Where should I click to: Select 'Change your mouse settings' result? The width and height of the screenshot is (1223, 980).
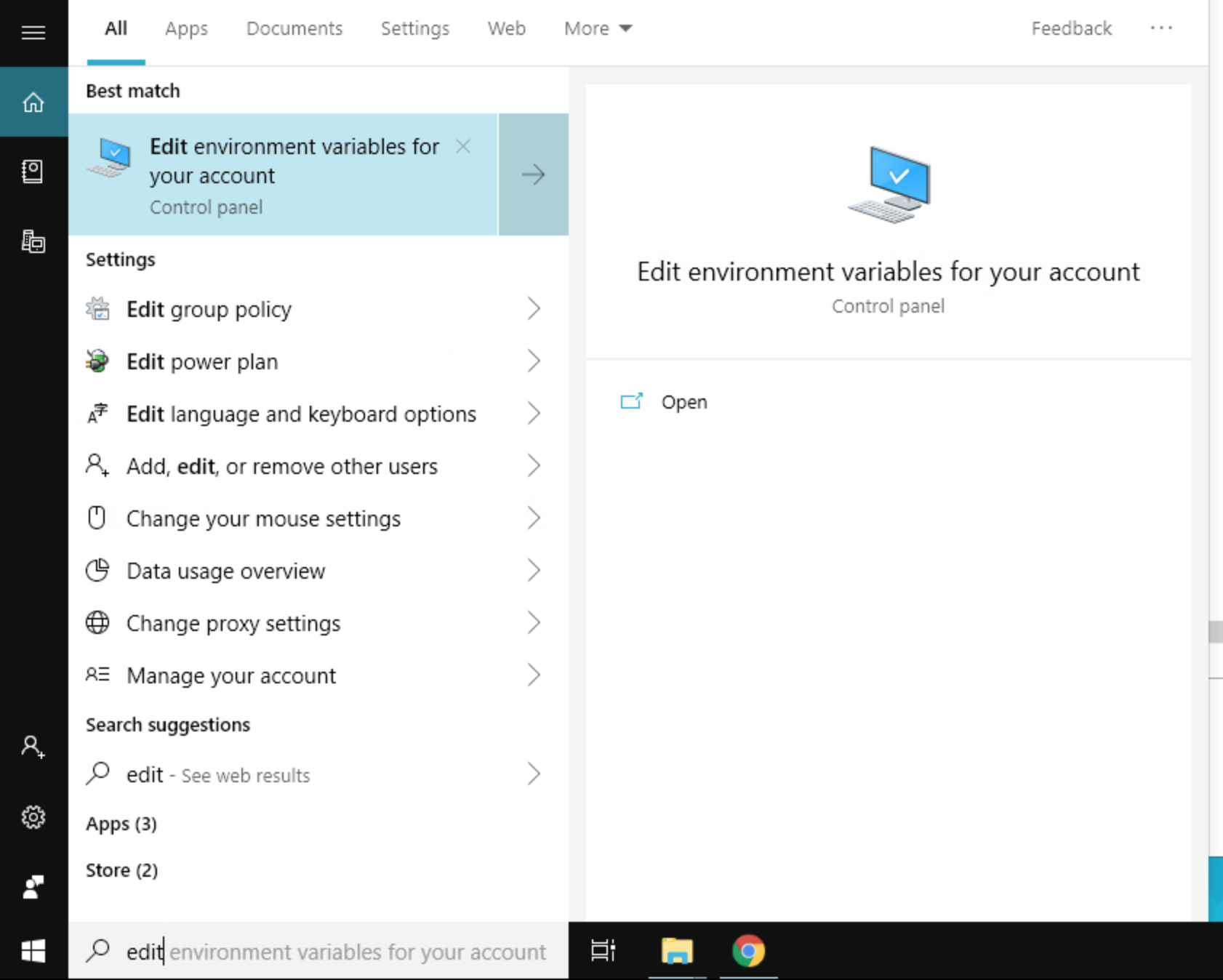pos(318,518)
